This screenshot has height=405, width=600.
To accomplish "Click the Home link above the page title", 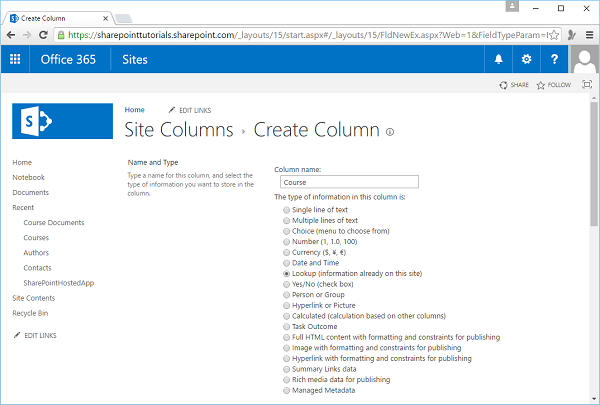I will (134, 109).
